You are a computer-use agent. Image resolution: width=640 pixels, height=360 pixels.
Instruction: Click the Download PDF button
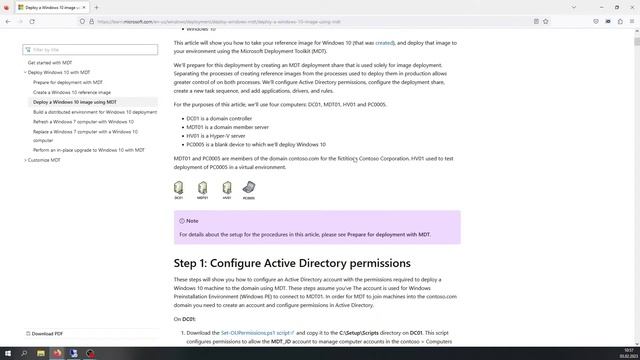tap(44, 333)
